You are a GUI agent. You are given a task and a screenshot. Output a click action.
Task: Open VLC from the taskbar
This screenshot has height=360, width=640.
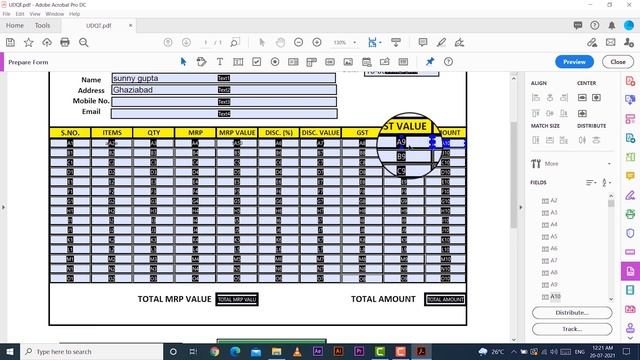297,351
